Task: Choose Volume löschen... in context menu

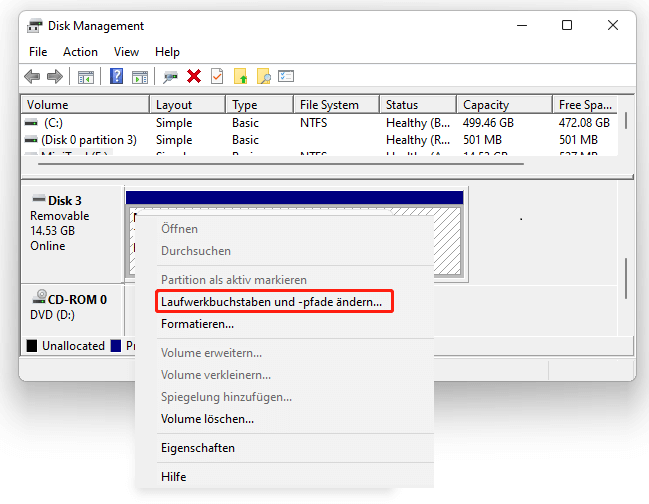Action: pos(207,419)
